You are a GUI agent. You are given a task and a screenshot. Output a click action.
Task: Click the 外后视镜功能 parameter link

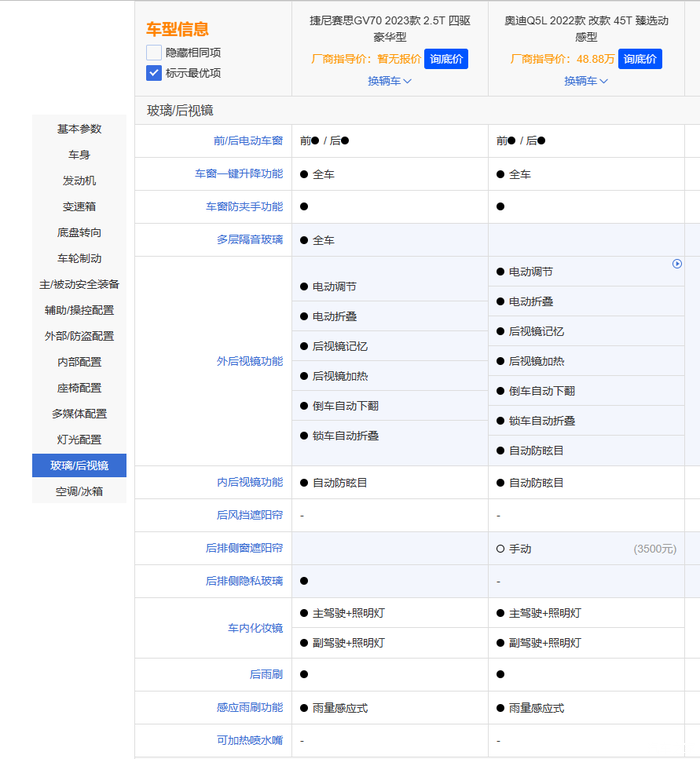coord(249,361)
